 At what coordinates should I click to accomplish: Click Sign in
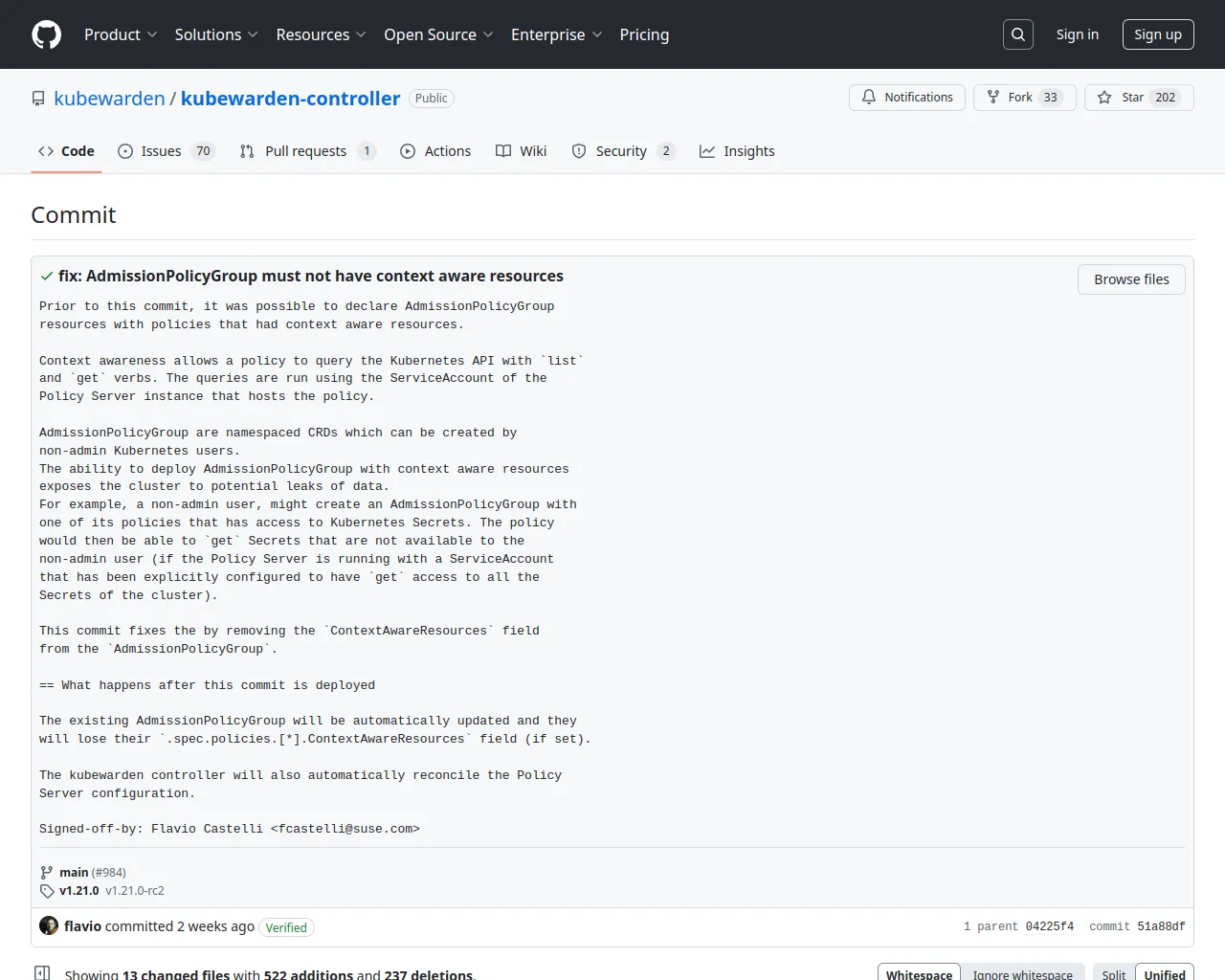click(x=1077, y=34)
